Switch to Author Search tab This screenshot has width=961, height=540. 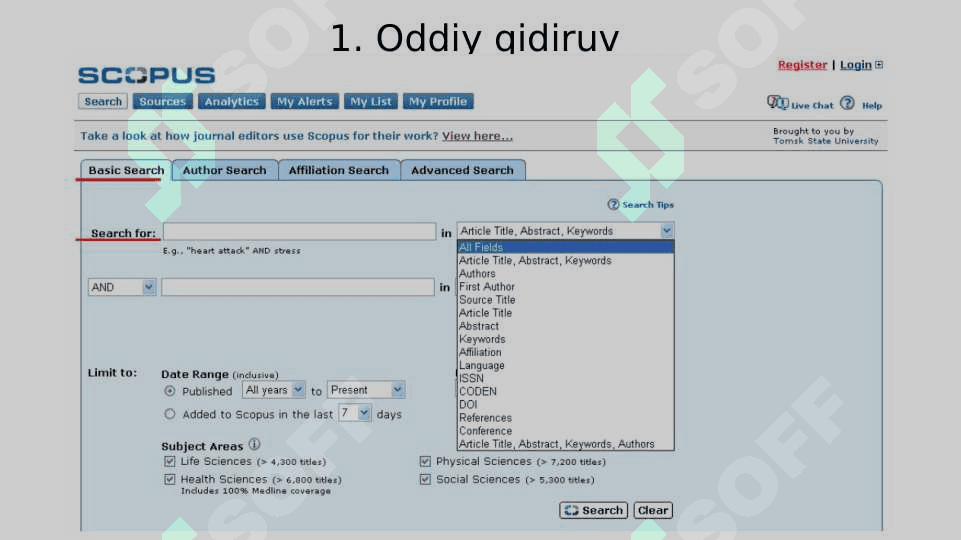coord(225,170)
